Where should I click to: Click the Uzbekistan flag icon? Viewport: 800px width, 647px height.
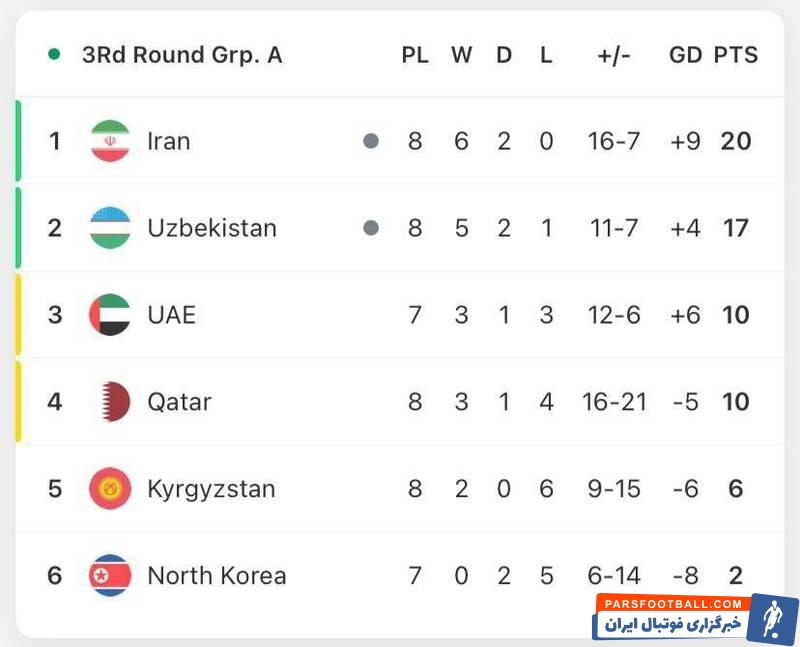tap(110, 228)
